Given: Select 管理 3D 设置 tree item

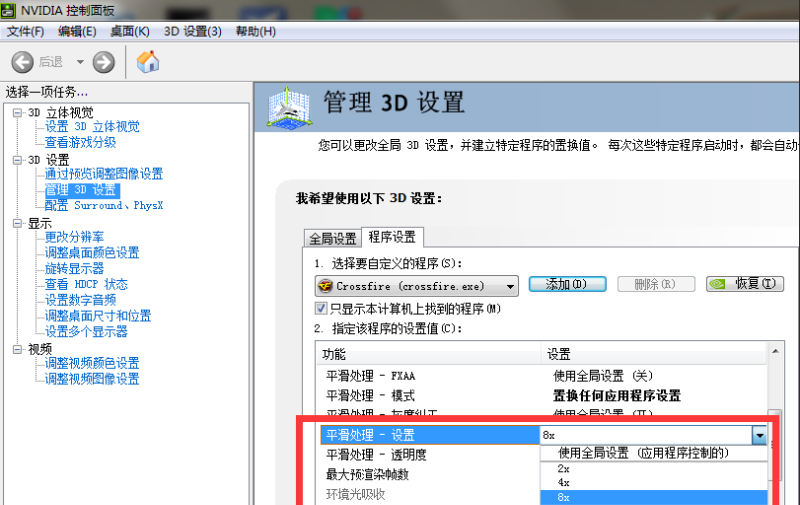Looking at the screenshot, I should pyautogui.click(x=82, y=190).
